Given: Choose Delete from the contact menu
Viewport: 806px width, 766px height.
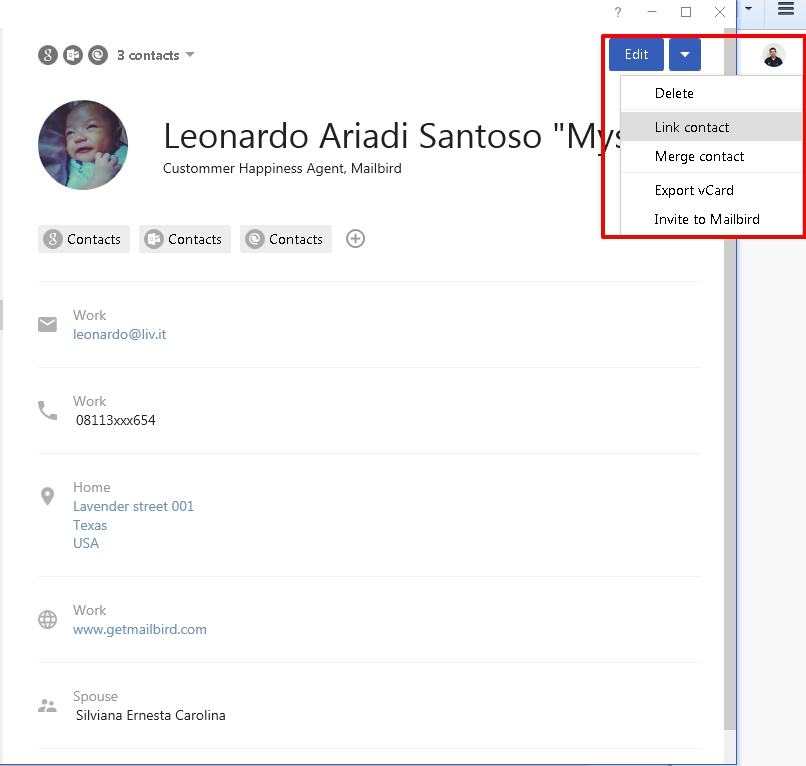Looking at the screenshot, I should pos(711,94).
